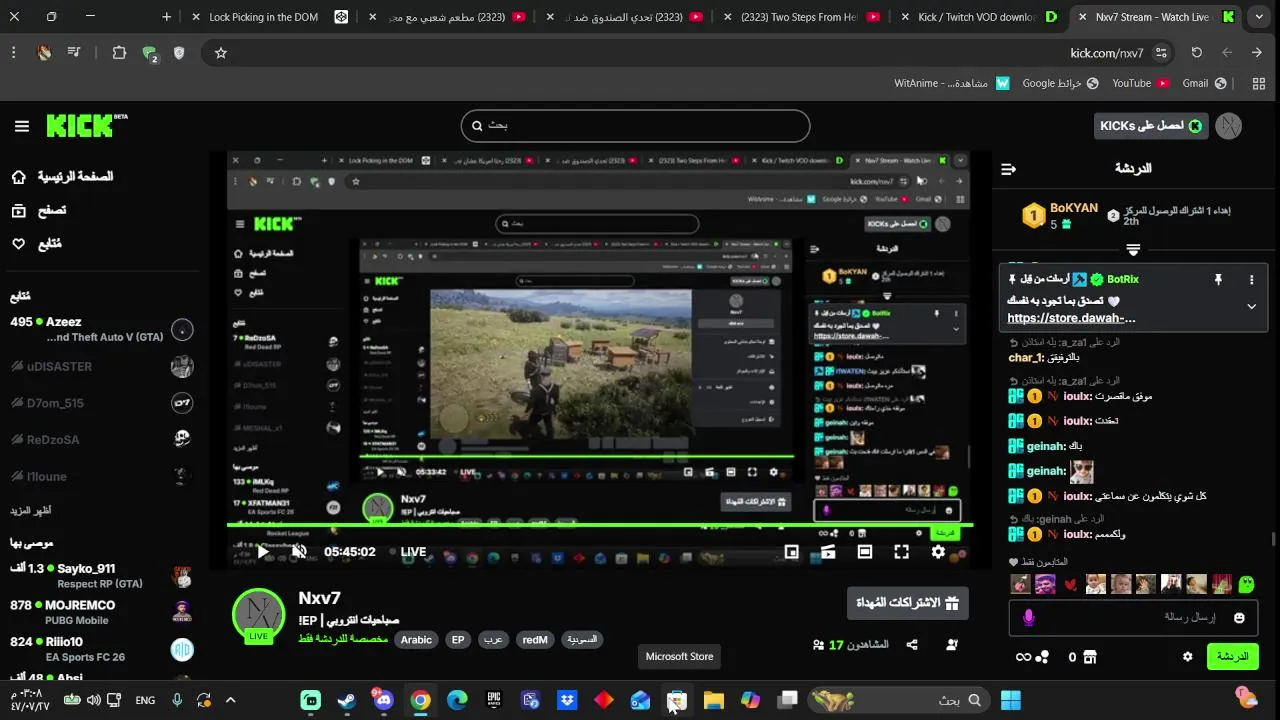Collapse the chat panel arrow icon
The height and width of the screenshot is (720, 1280).
point(1009,169)
